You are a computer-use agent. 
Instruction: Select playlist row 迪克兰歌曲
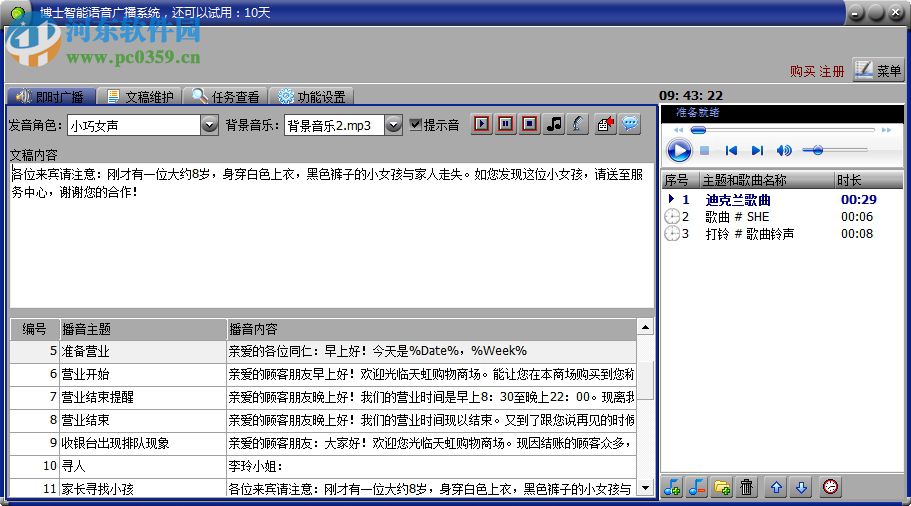pyautogui.click(x=781, y=200)
